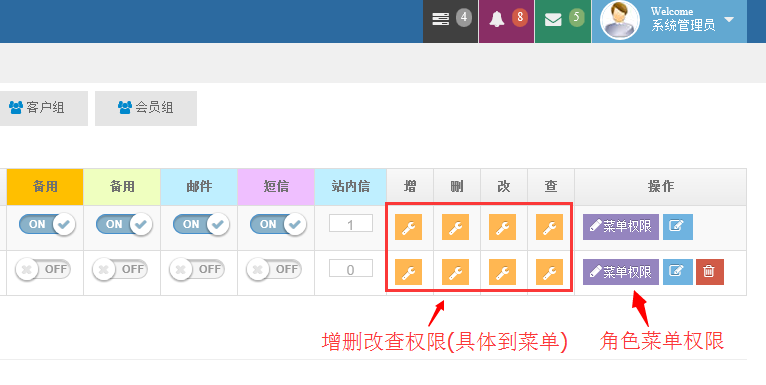
Task: Expand the 系统管理员 user dropdown arrow
Action: (x=729, y=20)
